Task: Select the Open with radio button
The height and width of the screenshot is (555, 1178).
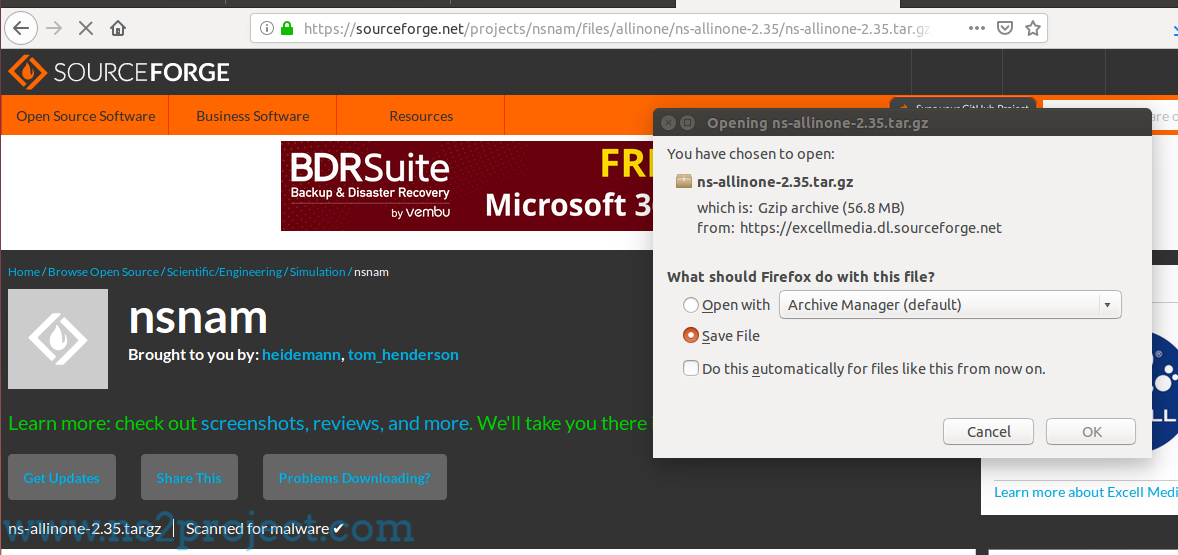Action: (690, 305)
